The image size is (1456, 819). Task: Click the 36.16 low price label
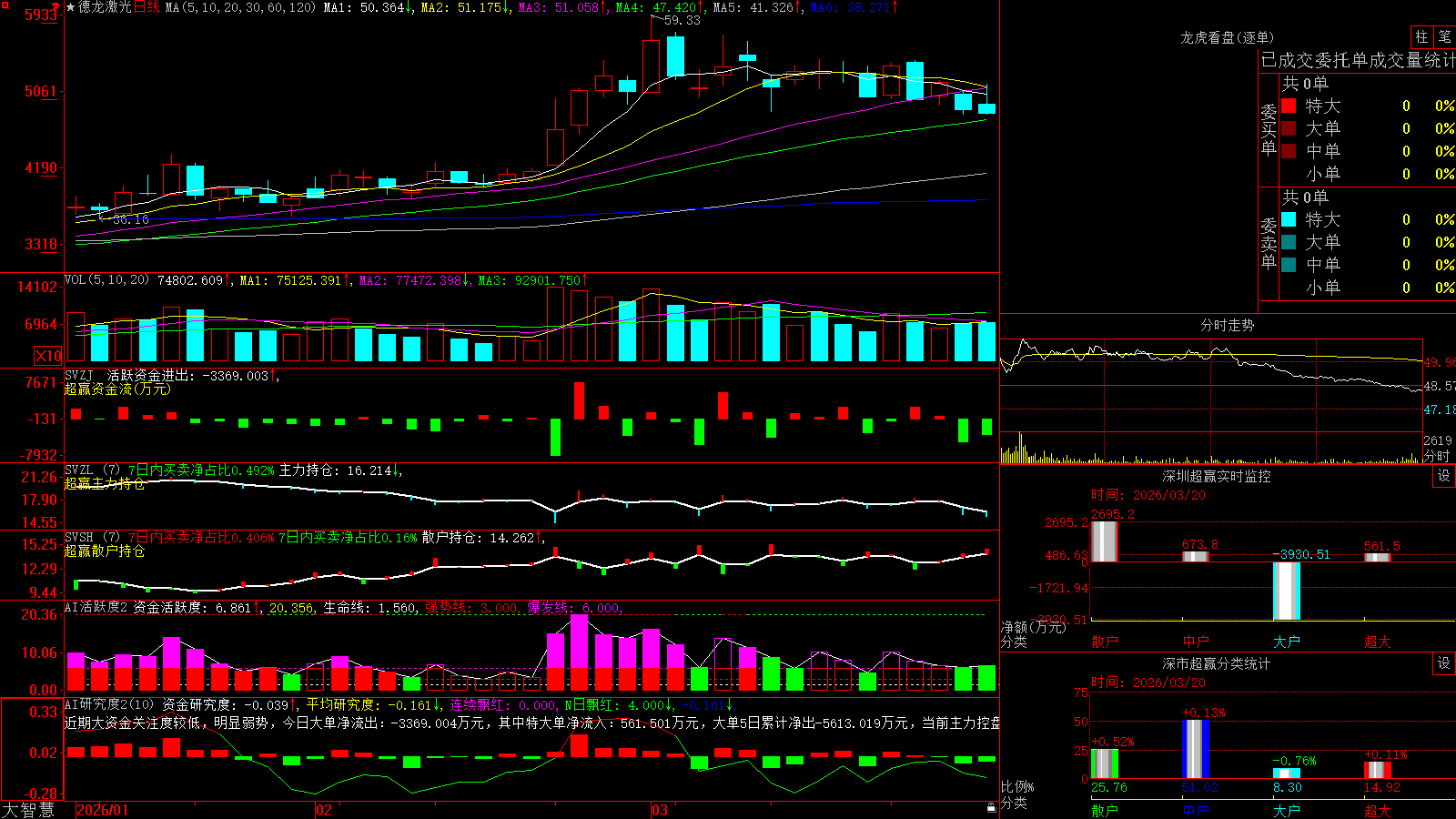point(130,219)
